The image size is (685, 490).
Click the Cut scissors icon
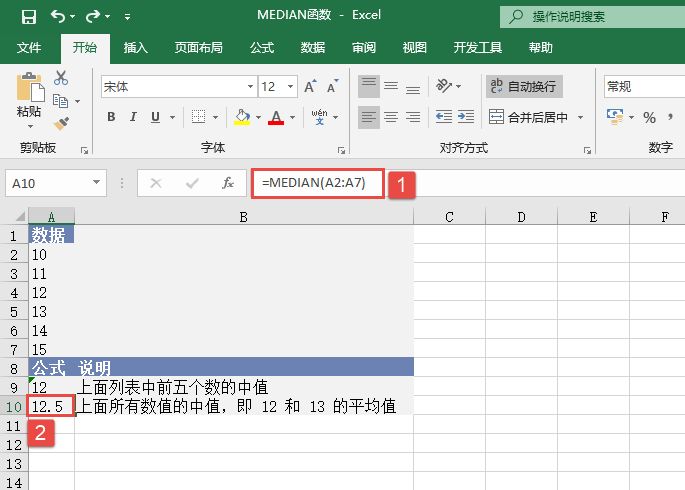(61, 78)
